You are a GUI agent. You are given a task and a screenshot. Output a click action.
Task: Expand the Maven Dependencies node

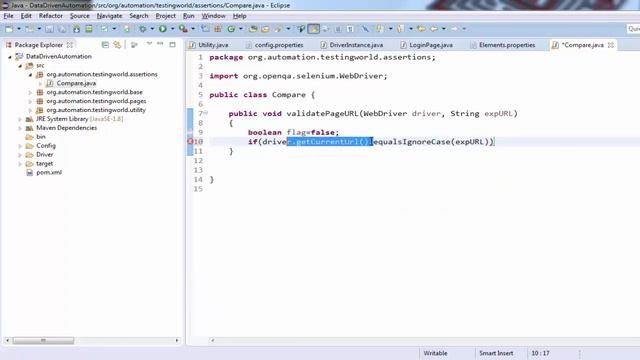[x=20, y=128]
